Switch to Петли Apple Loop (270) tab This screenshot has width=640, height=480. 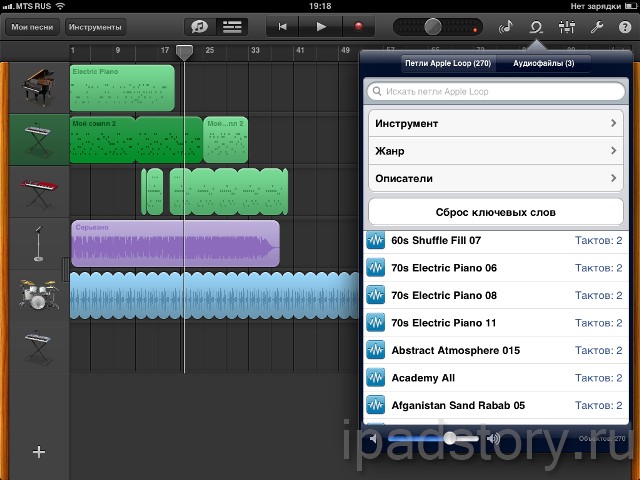[448, 63]
